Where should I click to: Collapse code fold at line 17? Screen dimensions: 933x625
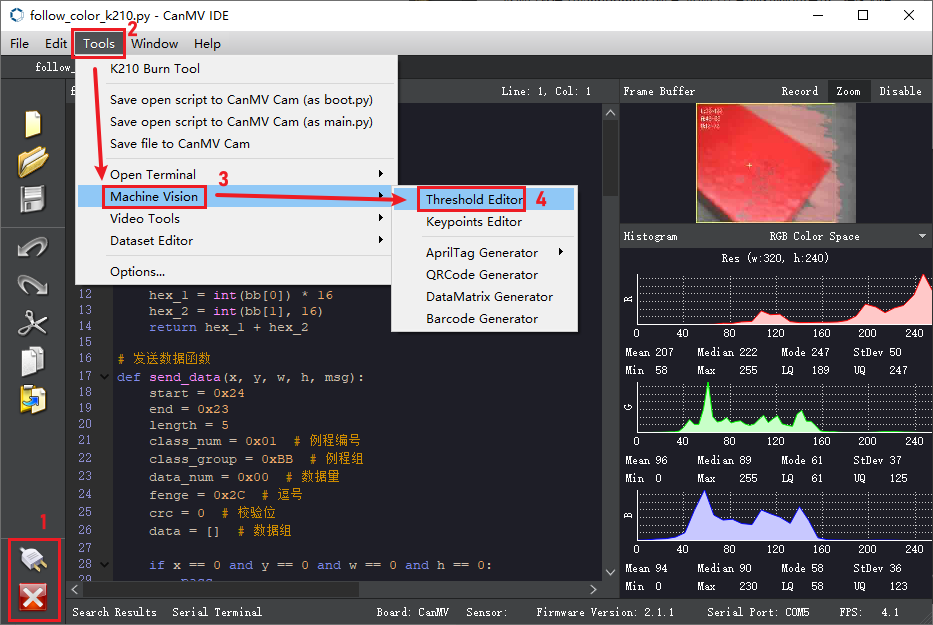coord(105,377)
